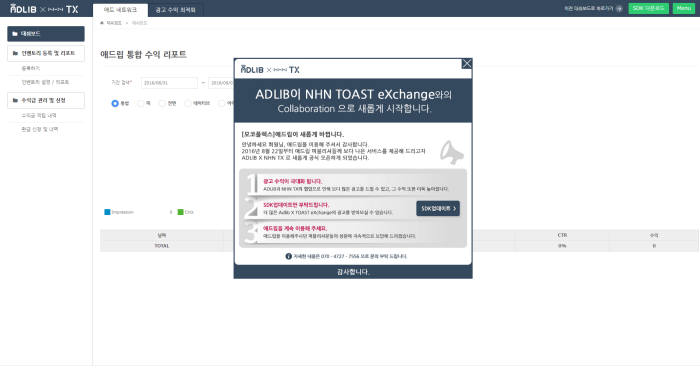Select the third radio option in the filter row
The image size is (700, 369).
[162, 104]
